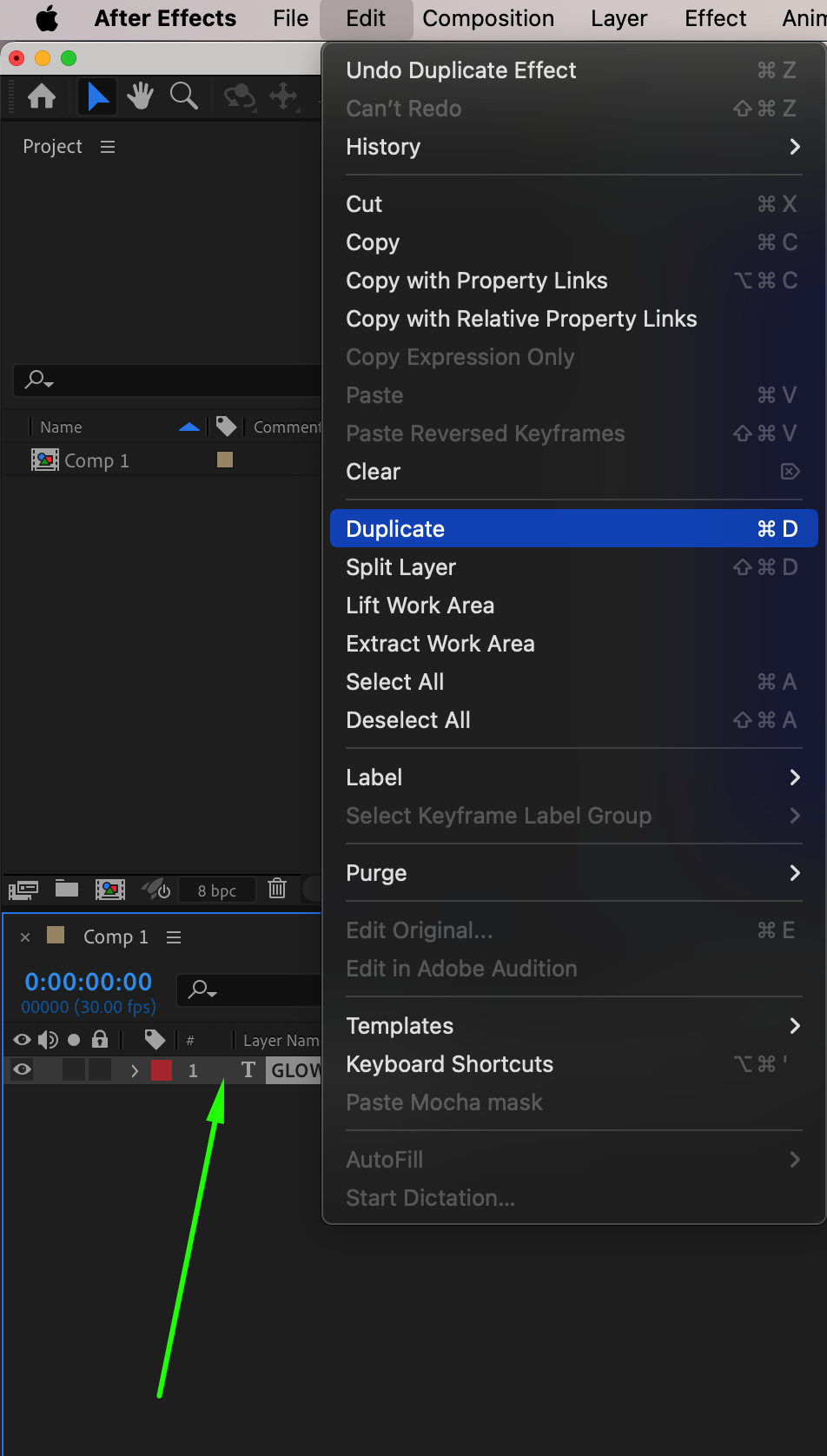Choose Deselect All
Viewport: 827px width, 1456px height.
(x=573, y=720)
